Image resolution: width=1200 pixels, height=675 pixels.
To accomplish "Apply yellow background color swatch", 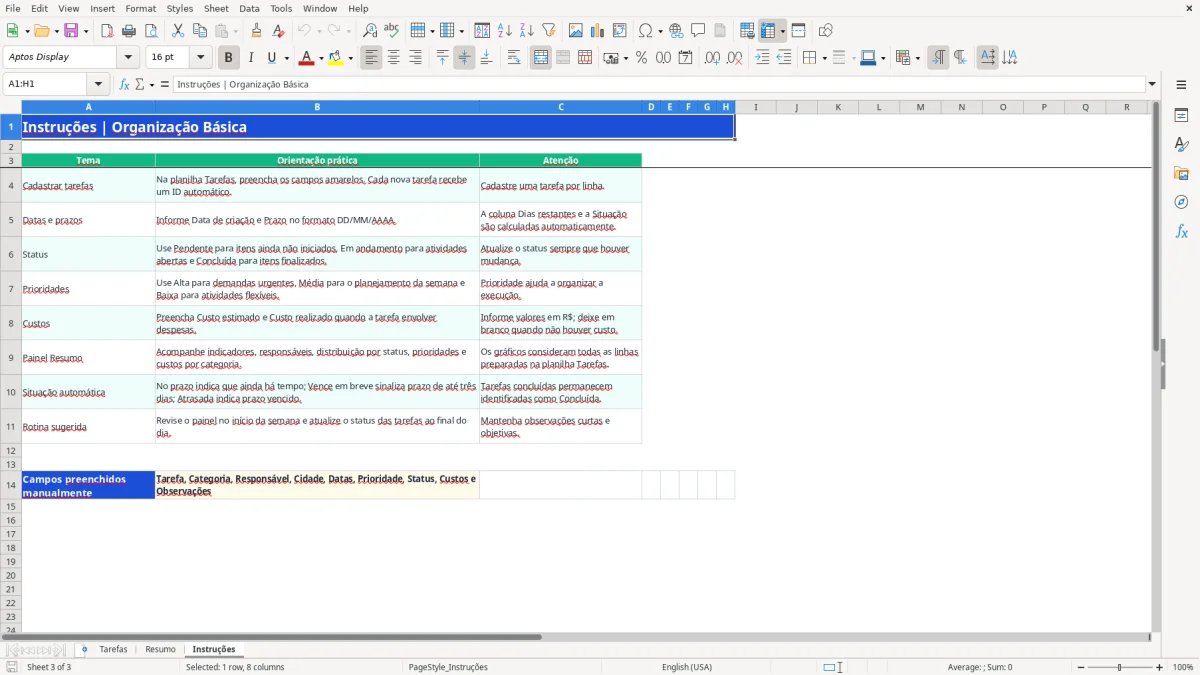I will (x=336, y=58).
